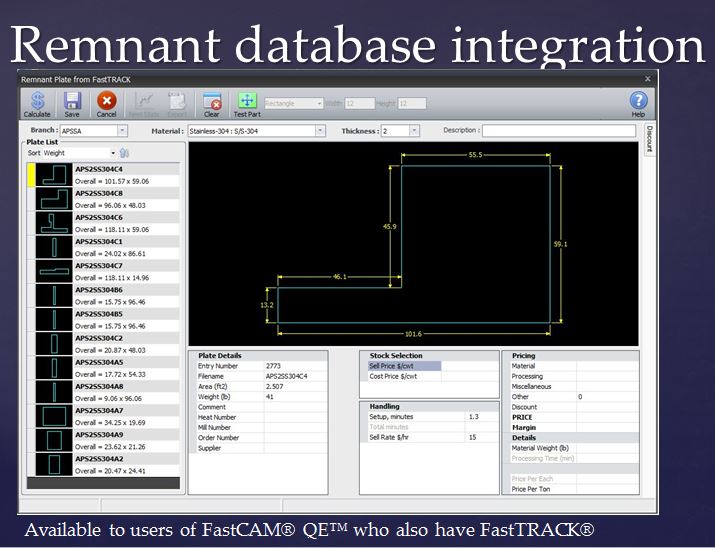715x548 pixels.
Task: Select the APS2SS304C7 plate thumbnail
Action: [x=54, y=272]
